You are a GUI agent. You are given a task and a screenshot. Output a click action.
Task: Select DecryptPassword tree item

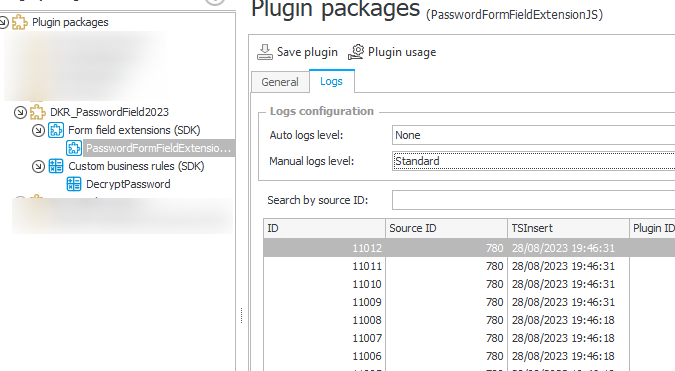click(x=128, y=184)
